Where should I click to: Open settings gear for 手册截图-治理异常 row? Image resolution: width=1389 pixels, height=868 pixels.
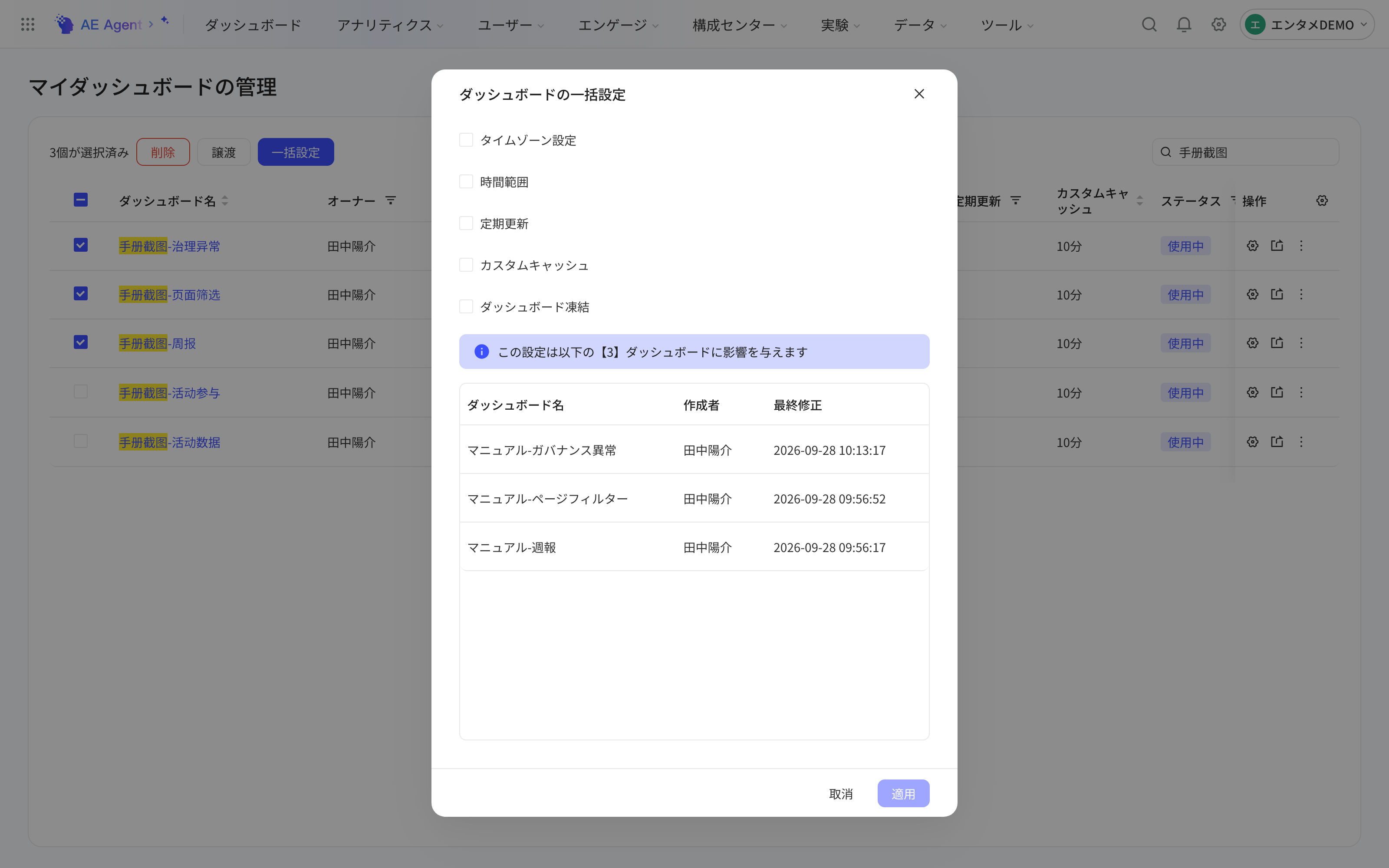[x=1252, y=246]
